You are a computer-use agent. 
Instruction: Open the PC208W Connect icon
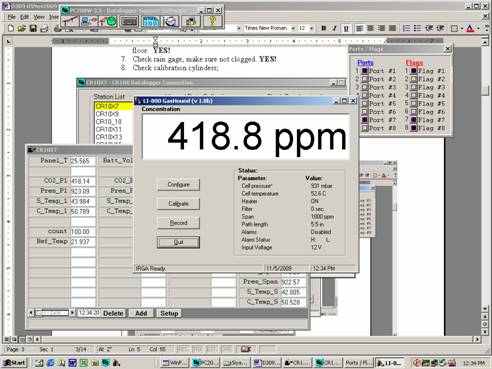(89, 21)
